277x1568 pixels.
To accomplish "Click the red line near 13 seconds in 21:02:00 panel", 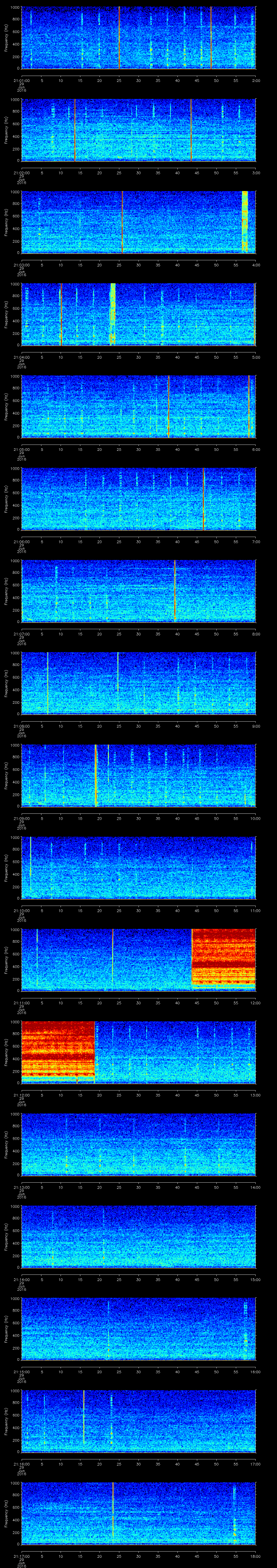I will click(75, 130).
